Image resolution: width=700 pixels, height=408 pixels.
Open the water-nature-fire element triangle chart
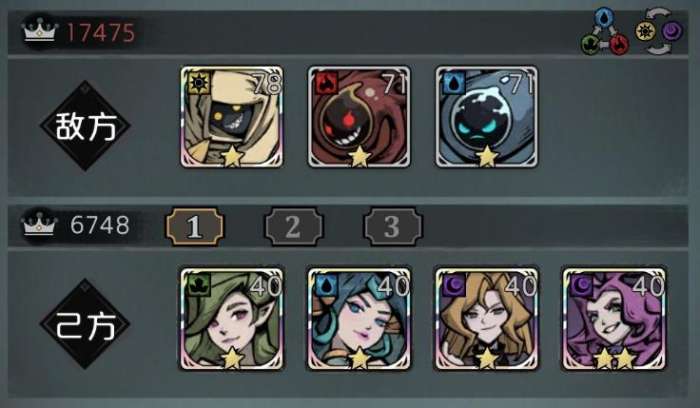click(x=605, y=32)
